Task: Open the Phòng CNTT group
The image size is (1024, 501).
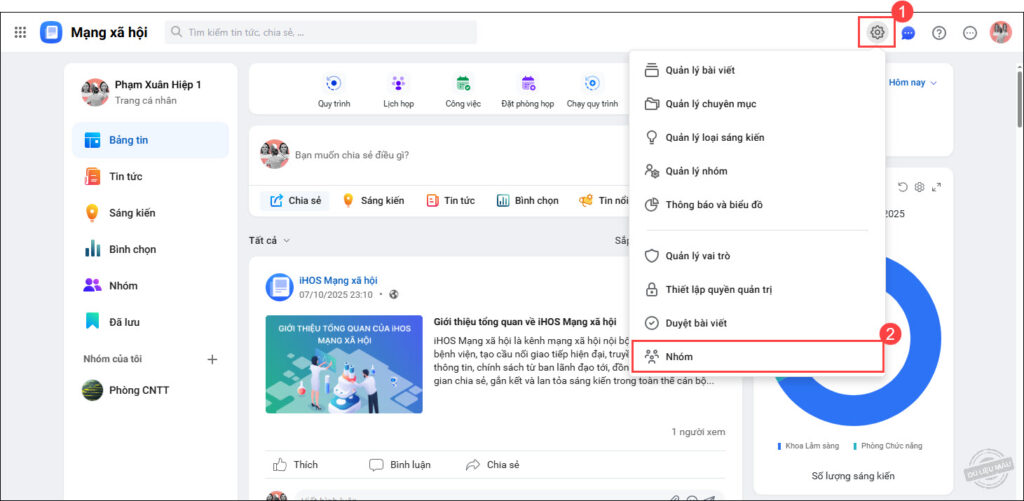Action: point(150,390)
